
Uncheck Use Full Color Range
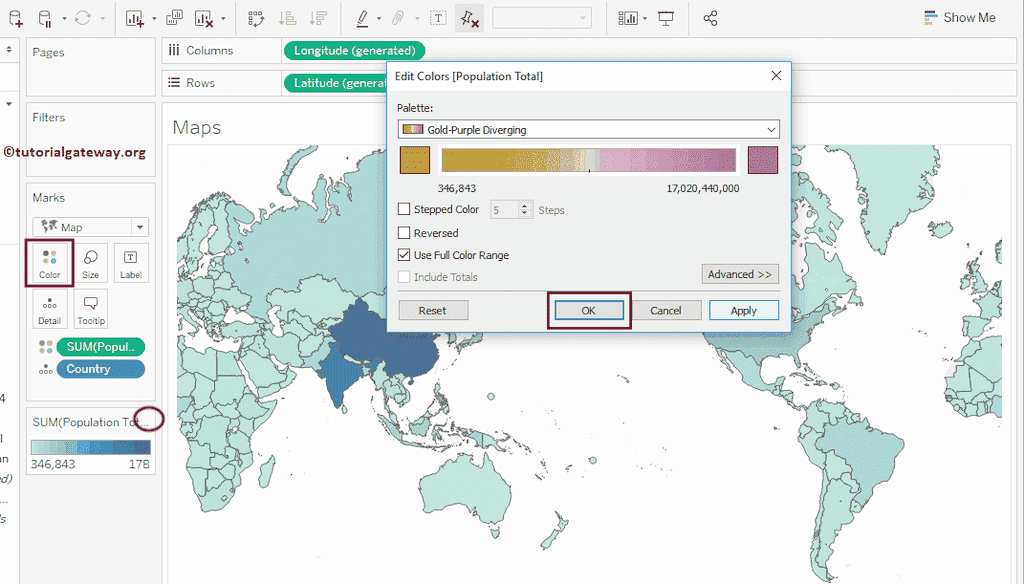pyautogui.click(x=404, y=255)
